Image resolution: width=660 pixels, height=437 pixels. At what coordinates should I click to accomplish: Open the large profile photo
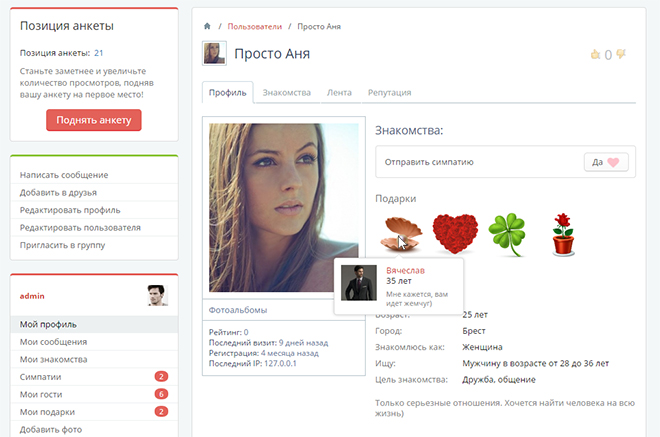[x=284, y=207]
